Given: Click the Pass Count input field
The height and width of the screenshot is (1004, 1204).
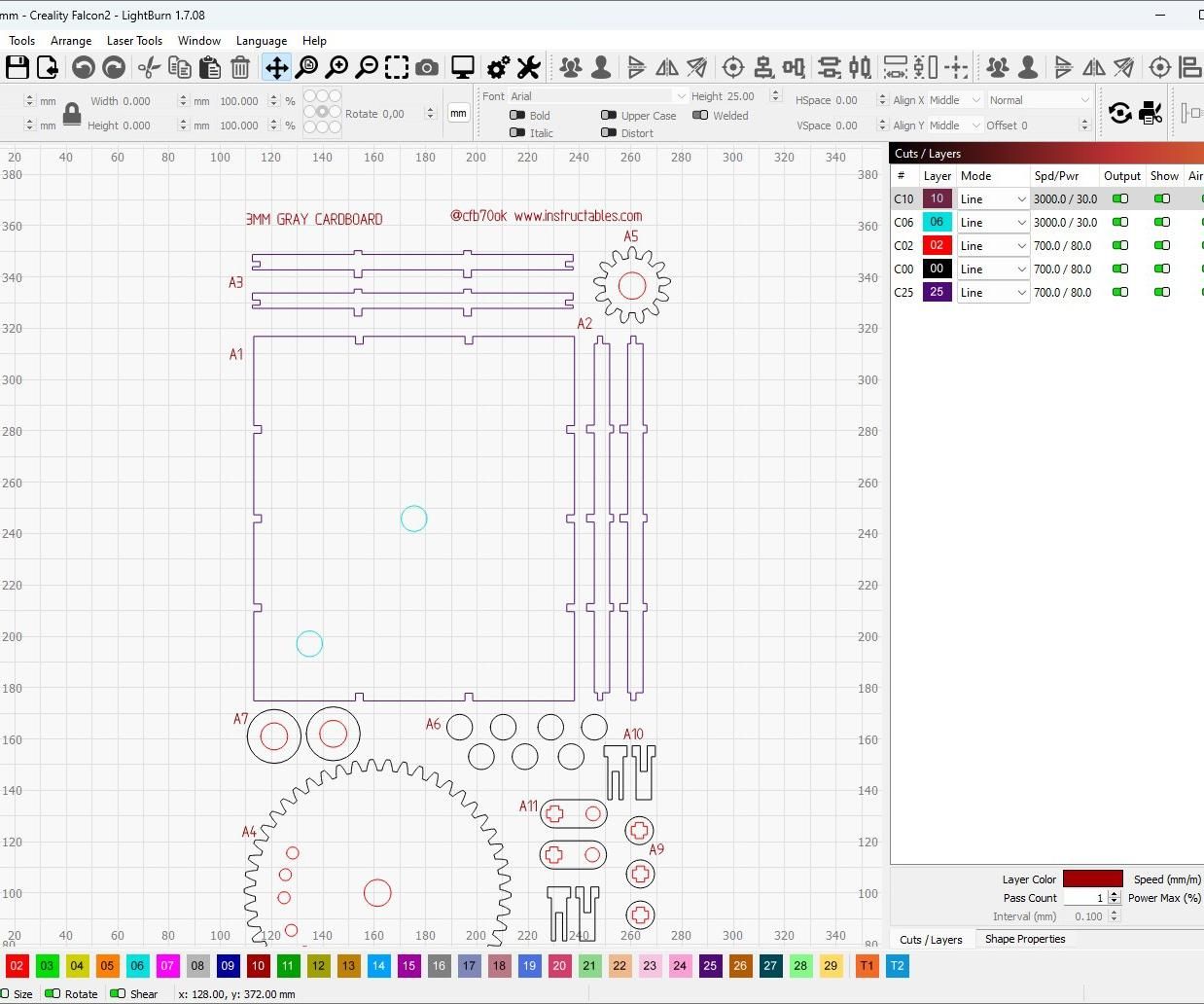Looking at the screenshot, I should coord(1085,898).
